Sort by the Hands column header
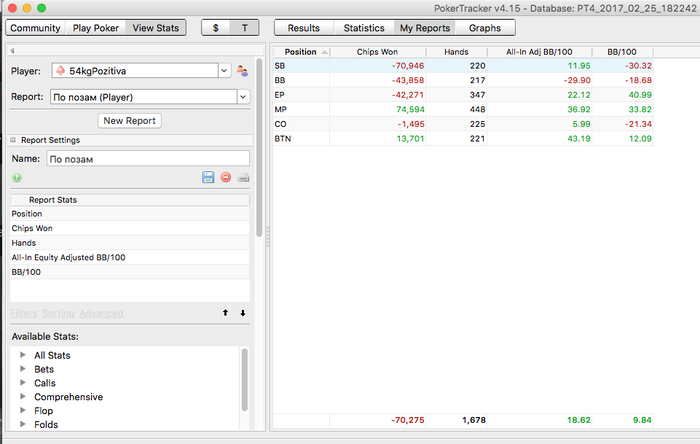This screenshot has width=700, height=444. (456, 52)
